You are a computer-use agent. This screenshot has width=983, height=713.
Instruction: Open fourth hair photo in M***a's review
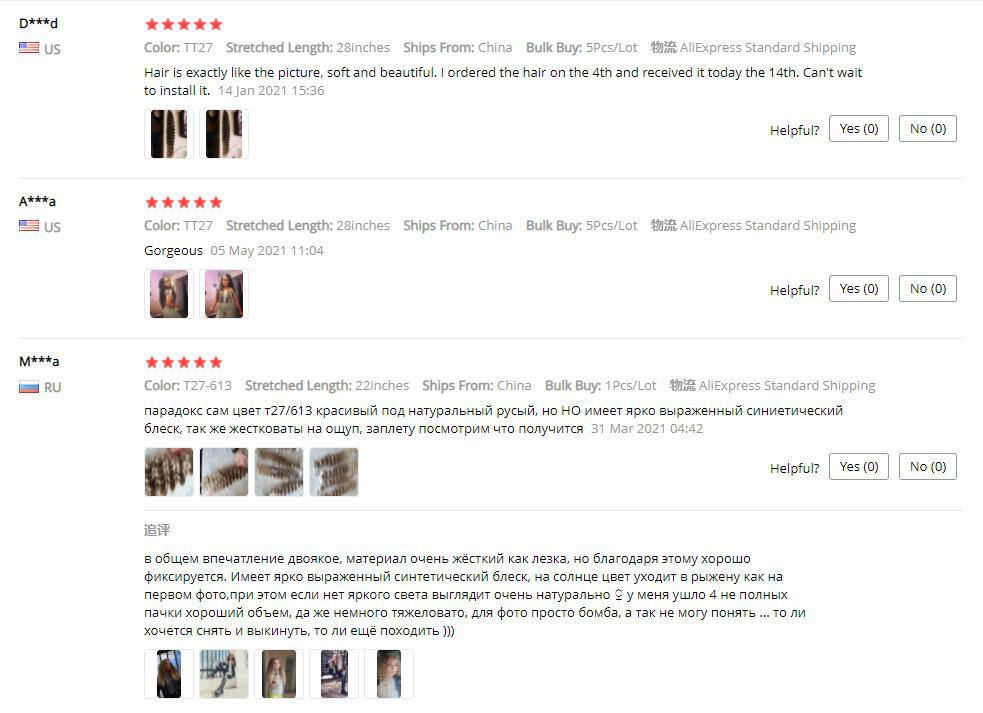tap(334, 472)
